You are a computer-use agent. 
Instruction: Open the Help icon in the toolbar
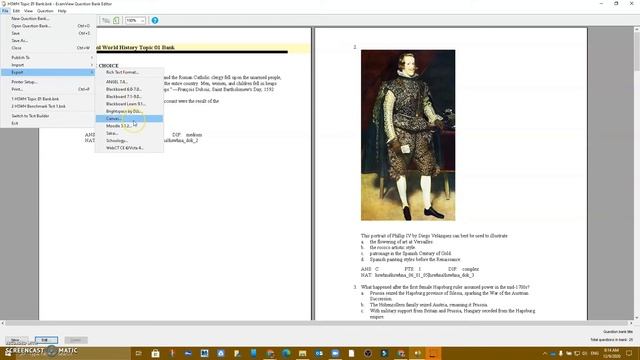pos(155,20)
